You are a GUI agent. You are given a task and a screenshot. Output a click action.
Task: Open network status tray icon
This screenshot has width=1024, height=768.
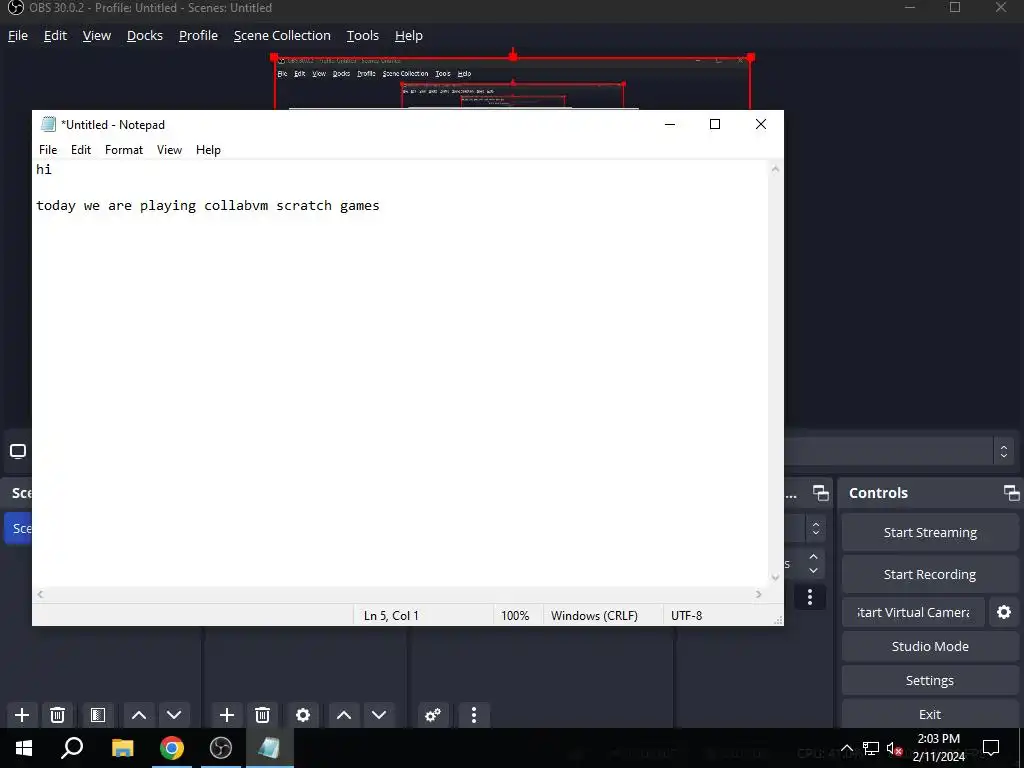871,748
